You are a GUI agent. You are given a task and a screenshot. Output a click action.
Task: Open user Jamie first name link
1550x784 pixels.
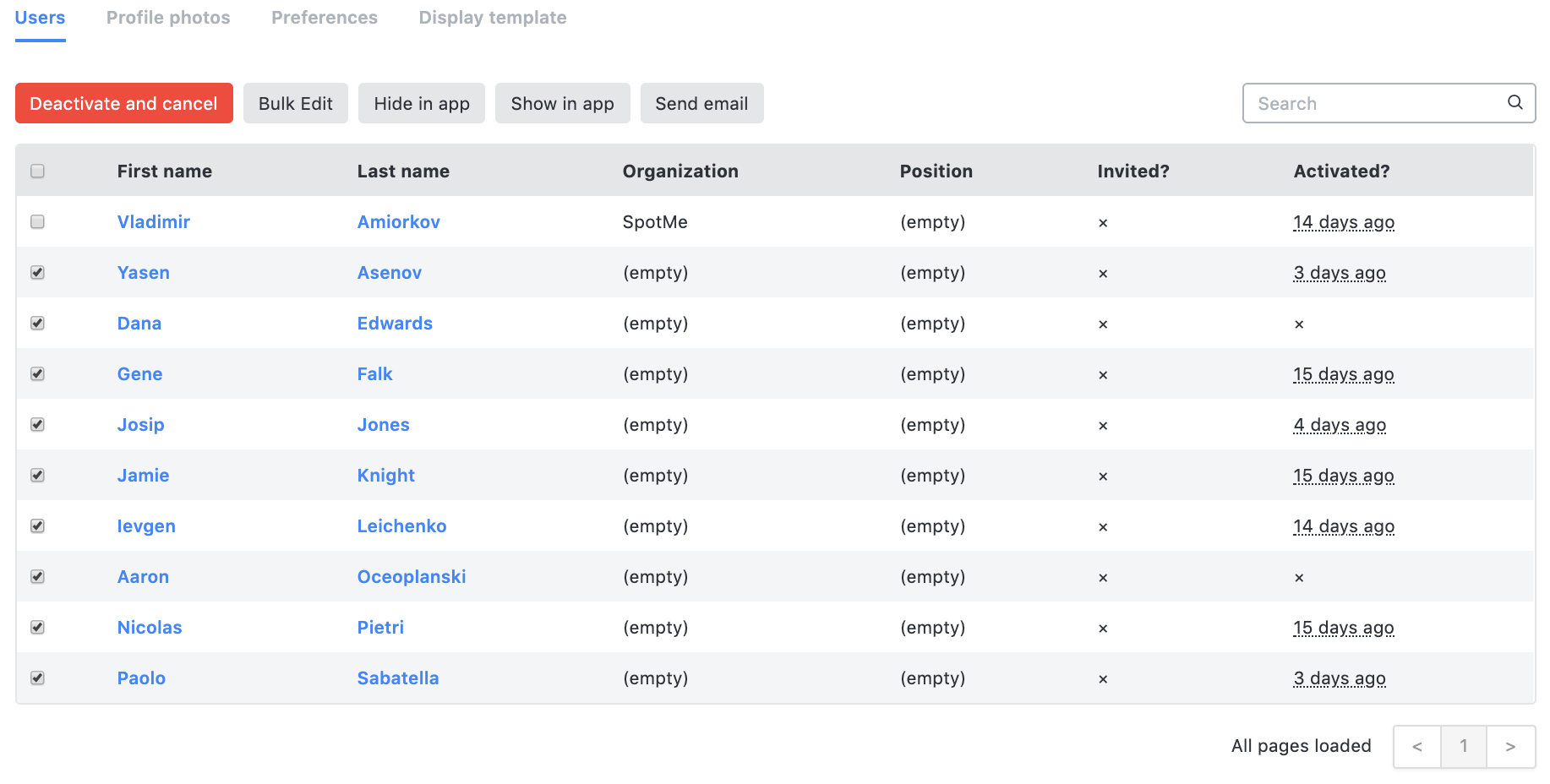click(x=144, y=476)
